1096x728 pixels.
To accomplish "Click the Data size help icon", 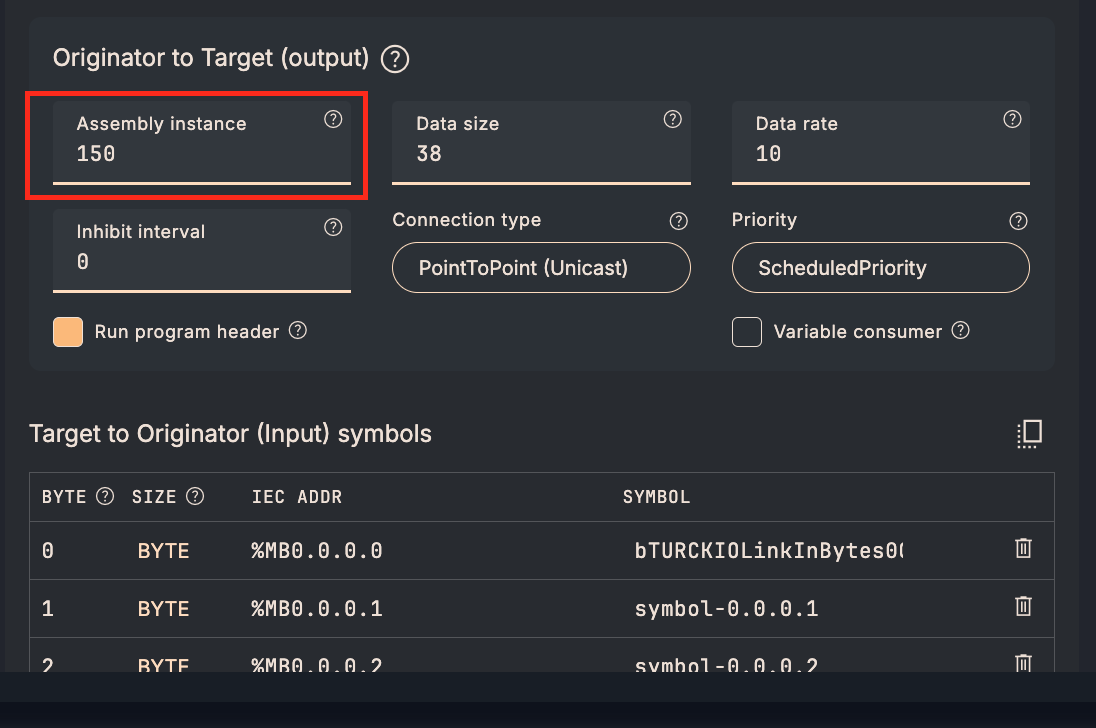I will 673,119.
